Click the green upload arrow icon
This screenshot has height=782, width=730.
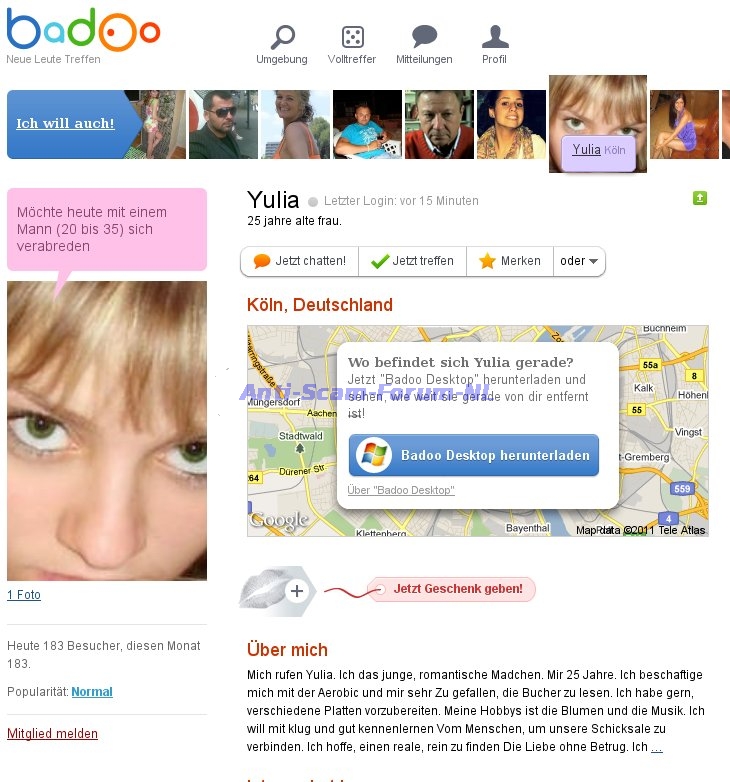click(700, 198)
